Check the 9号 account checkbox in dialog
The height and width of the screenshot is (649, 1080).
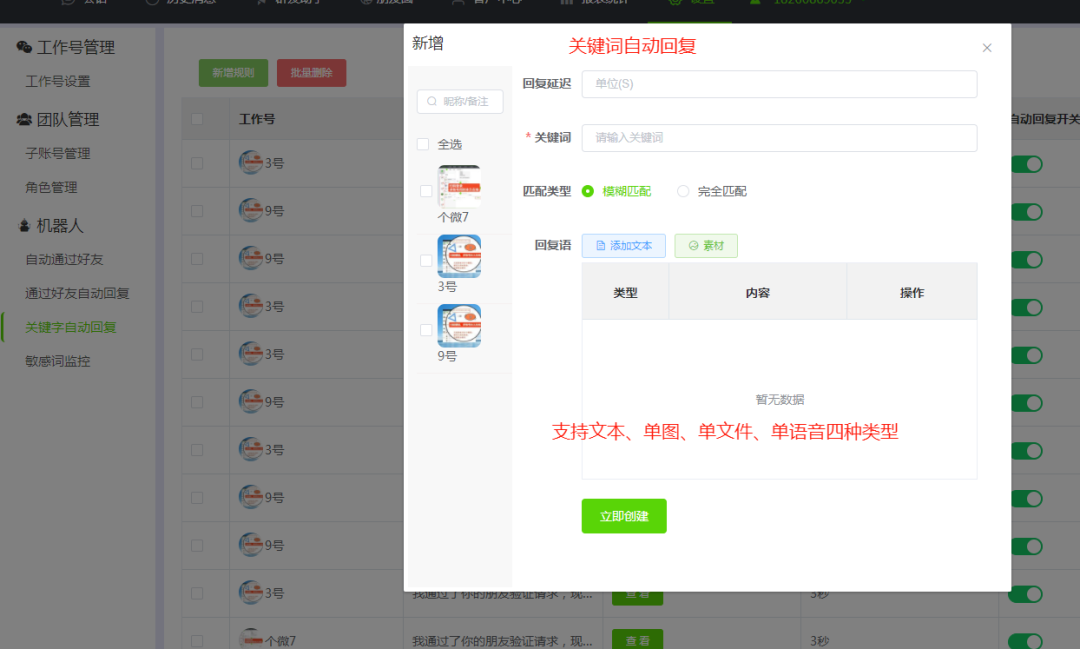pos(426,330)
